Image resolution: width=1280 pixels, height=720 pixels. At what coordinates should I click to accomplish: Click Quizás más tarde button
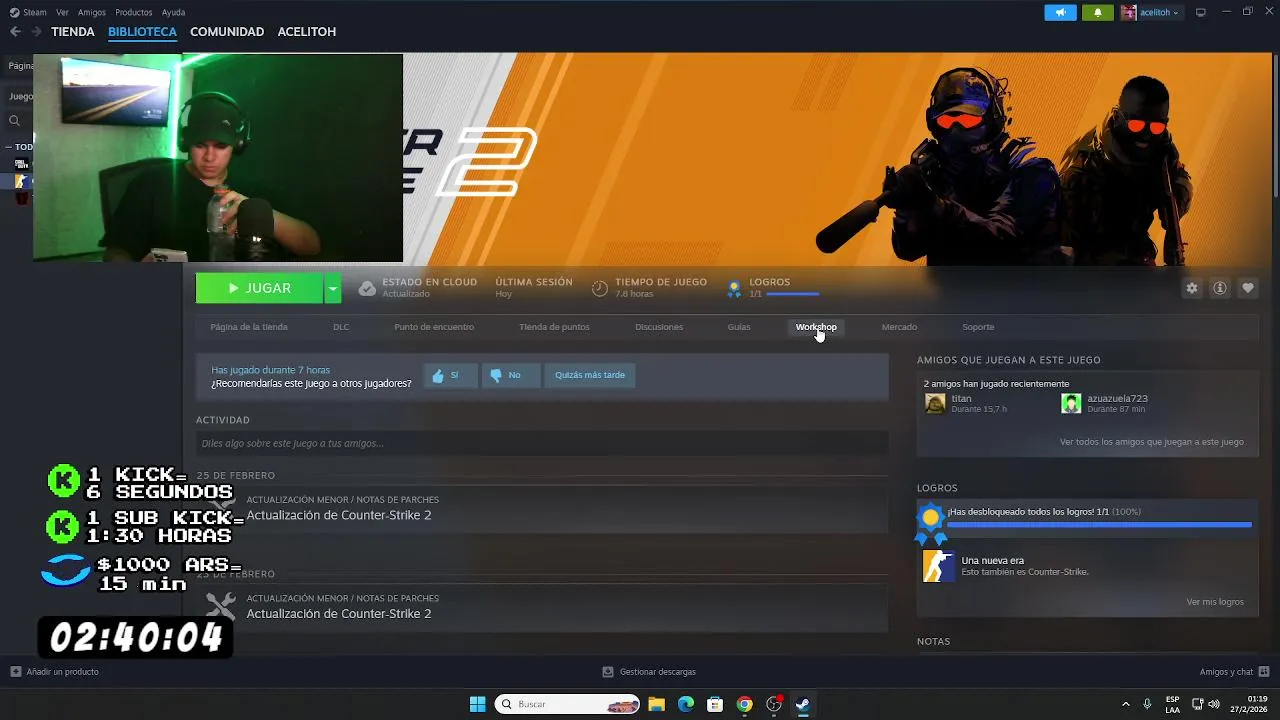click(x=590, y=375)
